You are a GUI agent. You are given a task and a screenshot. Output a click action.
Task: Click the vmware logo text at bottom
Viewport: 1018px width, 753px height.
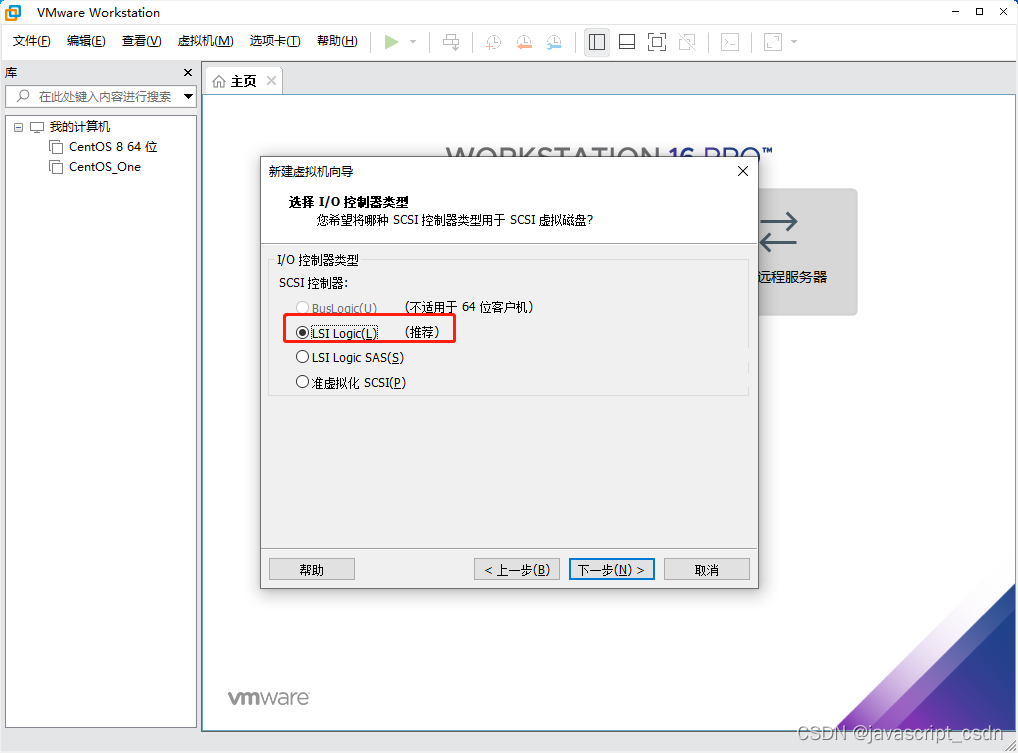point(269,698)
